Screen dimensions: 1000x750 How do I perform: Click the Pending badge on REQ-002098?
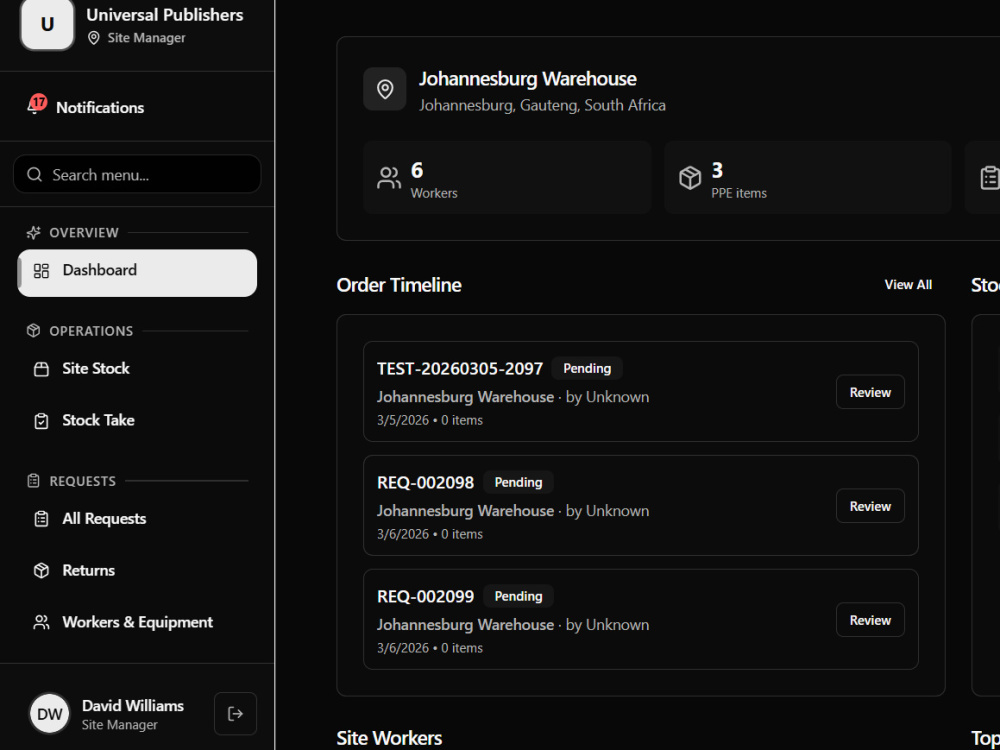[x=518, y=483]
